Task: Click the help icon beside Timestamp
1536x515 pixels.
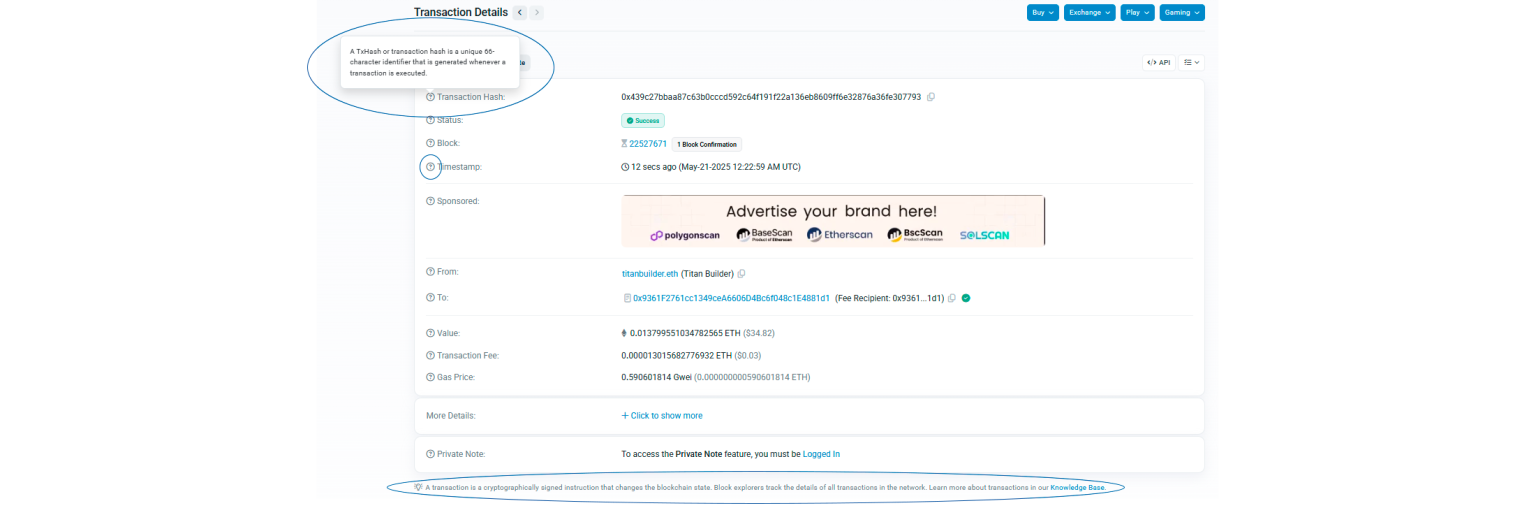Action: 430,167
